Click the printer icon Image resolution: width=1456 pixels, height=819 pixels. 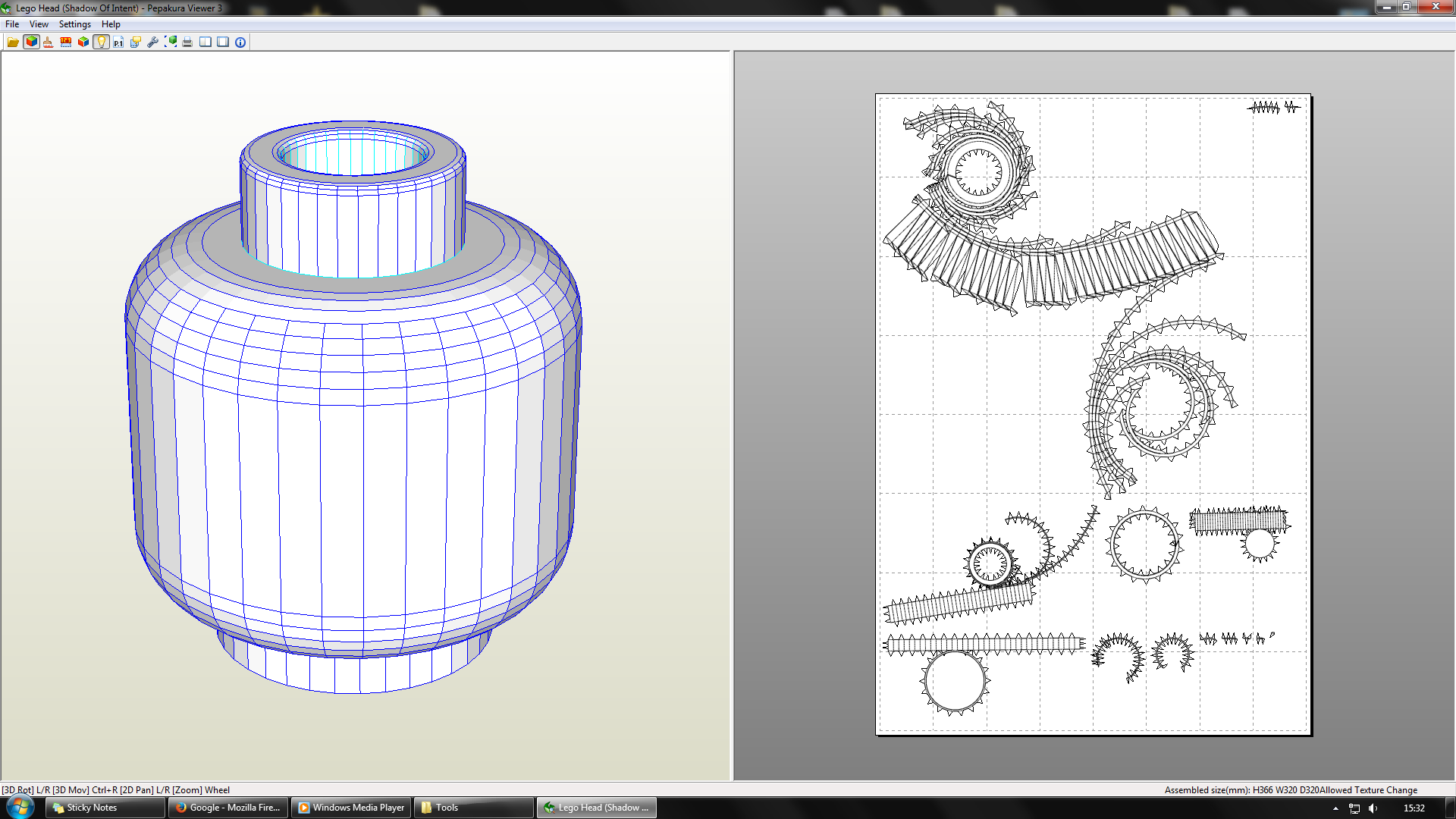click(187, 42)
